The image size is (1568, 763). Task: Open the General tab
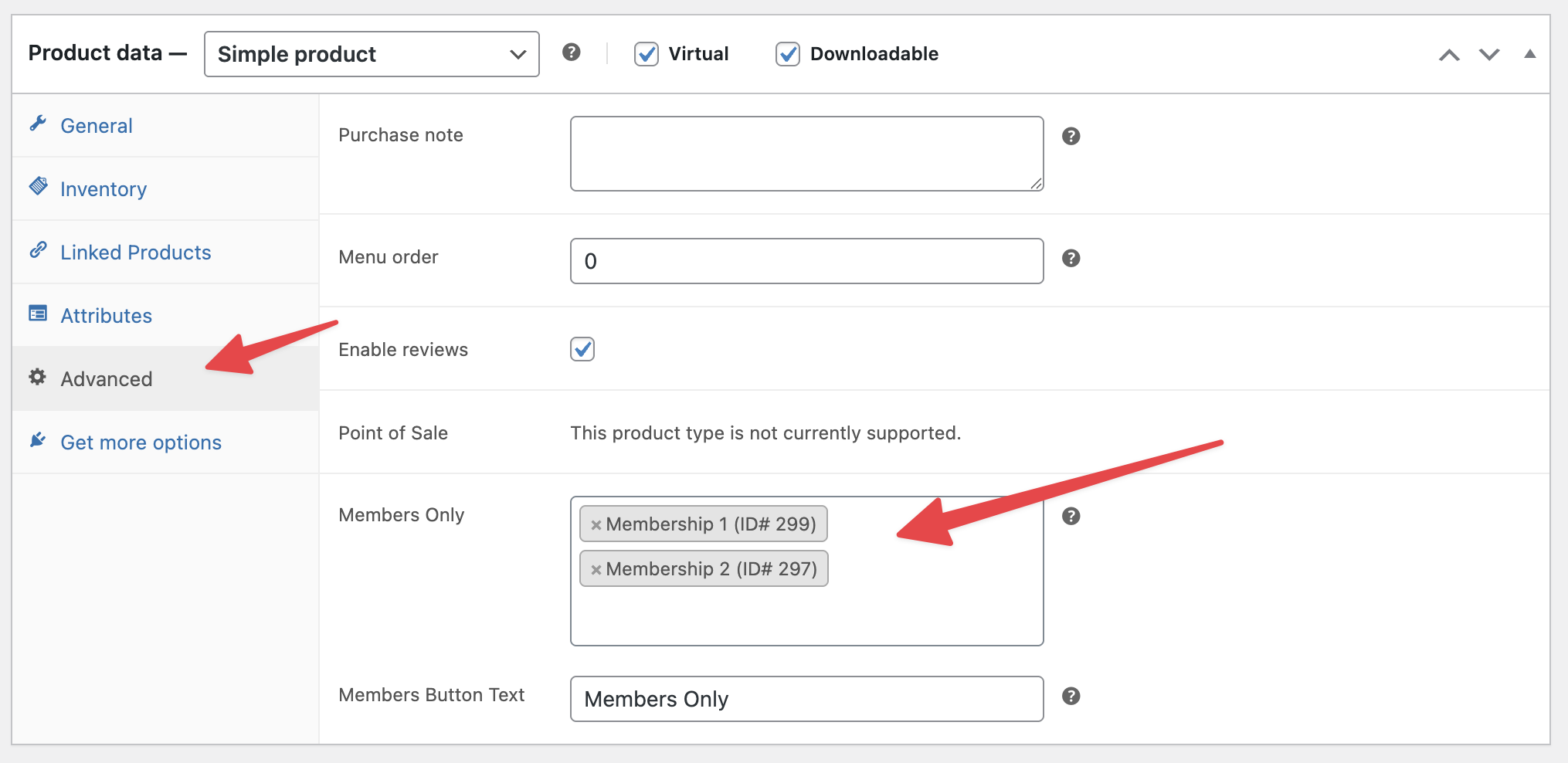tap(97, 126)
